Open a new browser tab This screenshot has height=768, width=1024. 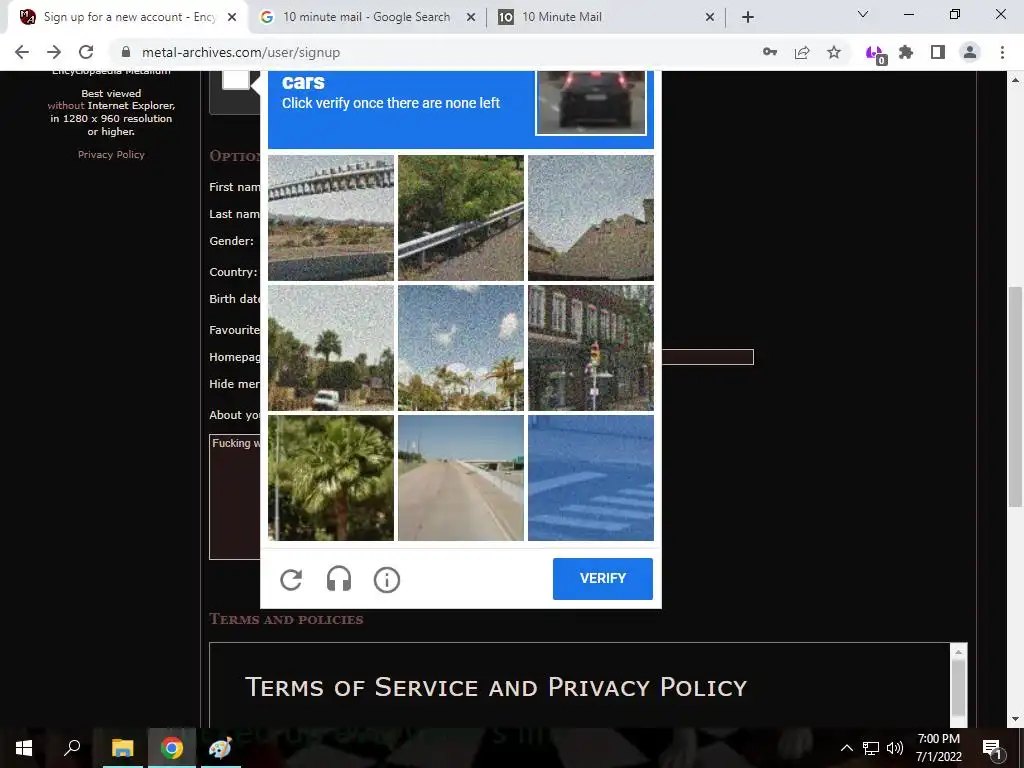tap(748, 17)
